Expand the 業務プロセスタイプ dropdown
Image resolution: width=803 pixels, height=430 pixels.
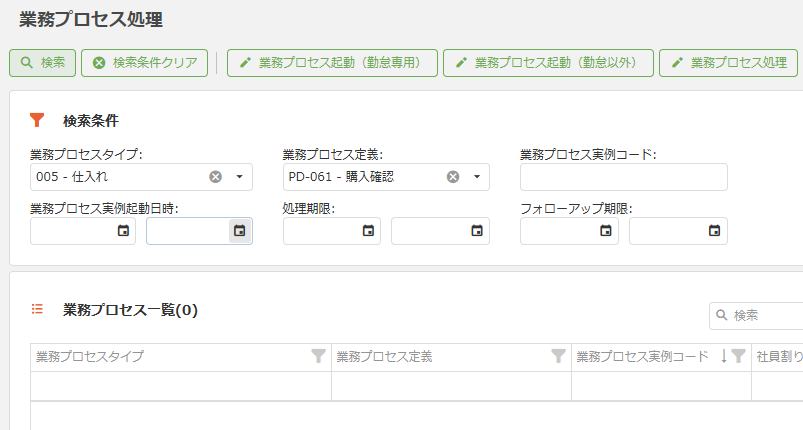tap(239, 177)
